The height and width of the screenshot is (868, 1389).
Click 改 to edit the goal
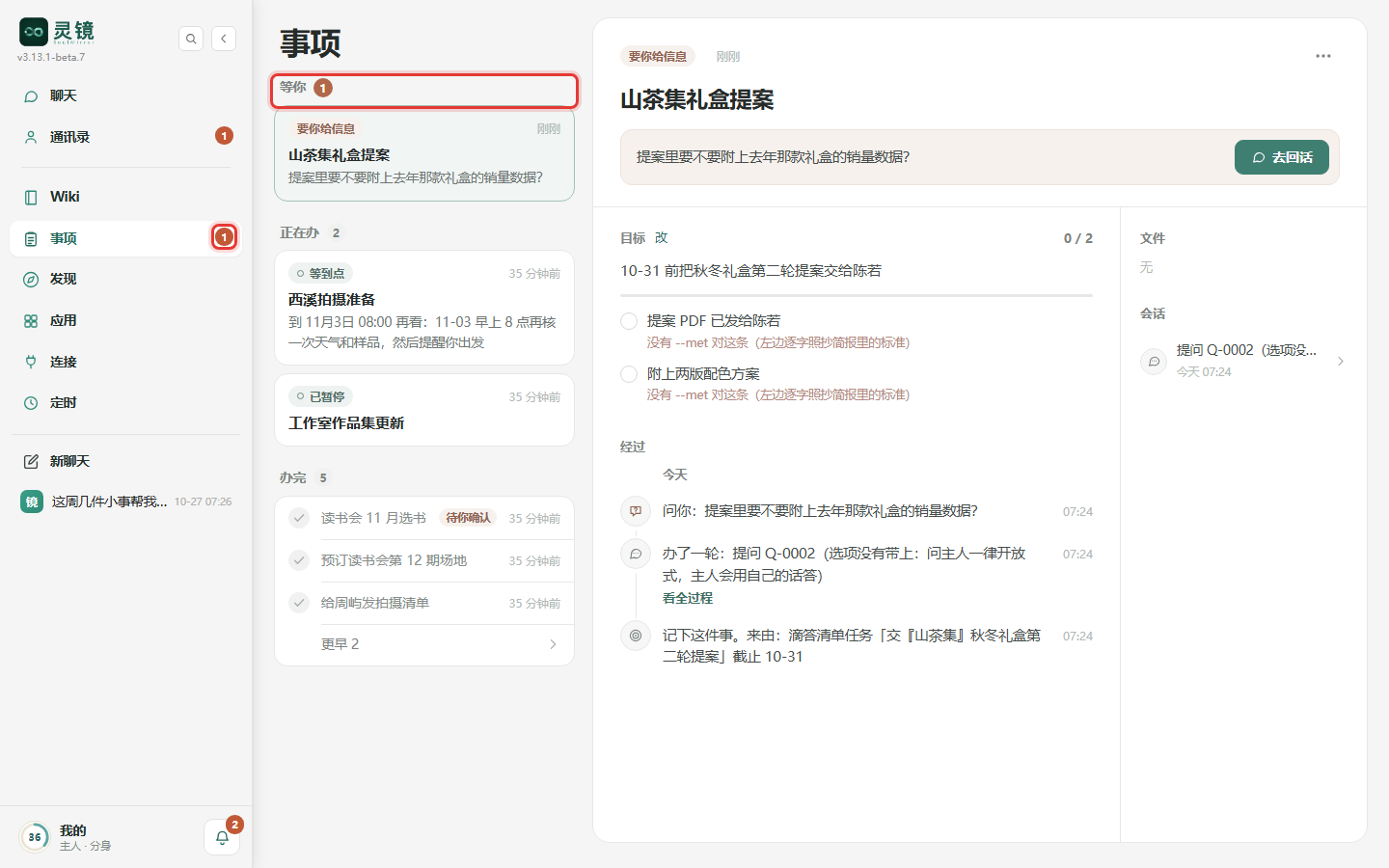point(662,238)
